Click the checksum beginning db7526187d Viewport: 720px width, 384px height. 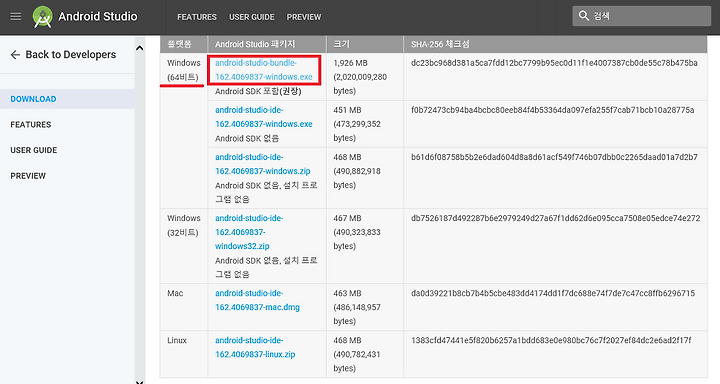point(556,218)
